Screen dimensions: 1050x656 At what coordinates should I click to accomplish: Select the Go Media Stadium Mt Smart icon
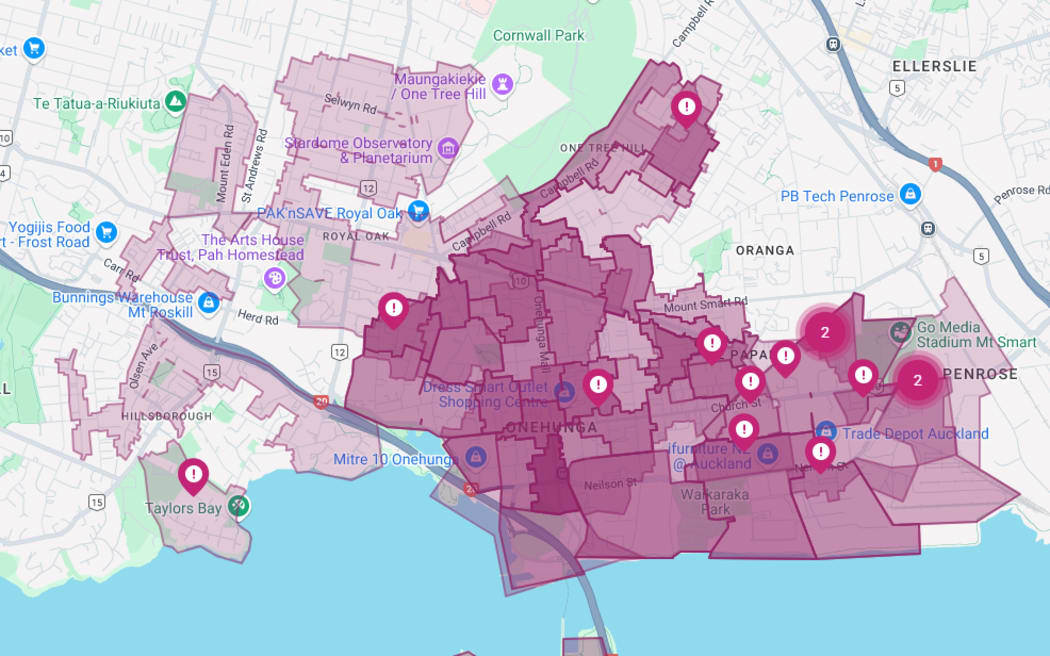[901, 332]
